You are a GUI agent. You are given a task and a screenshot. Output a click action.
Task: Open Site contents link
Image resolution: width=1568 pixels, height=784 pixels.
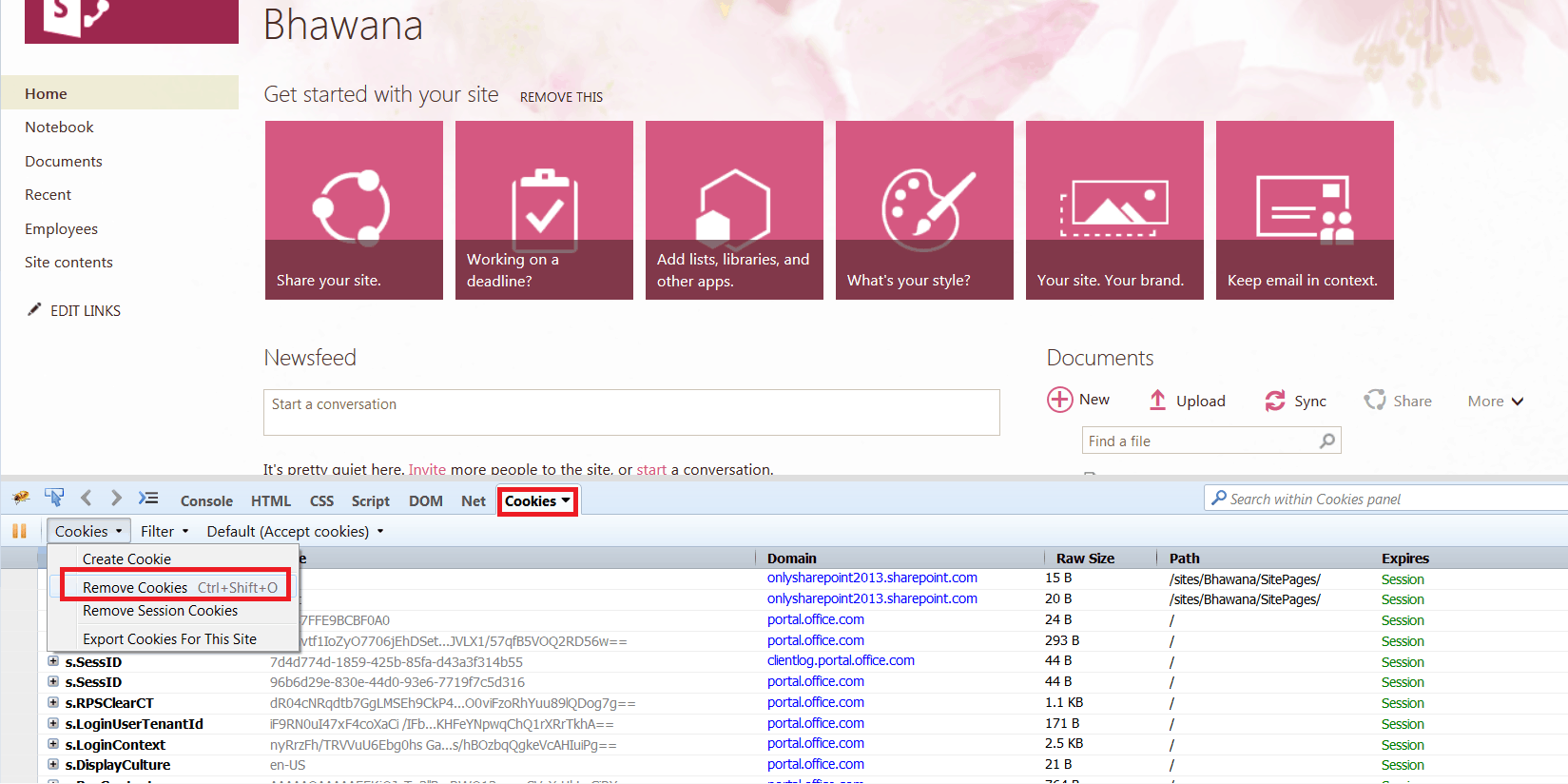[68, 262]
